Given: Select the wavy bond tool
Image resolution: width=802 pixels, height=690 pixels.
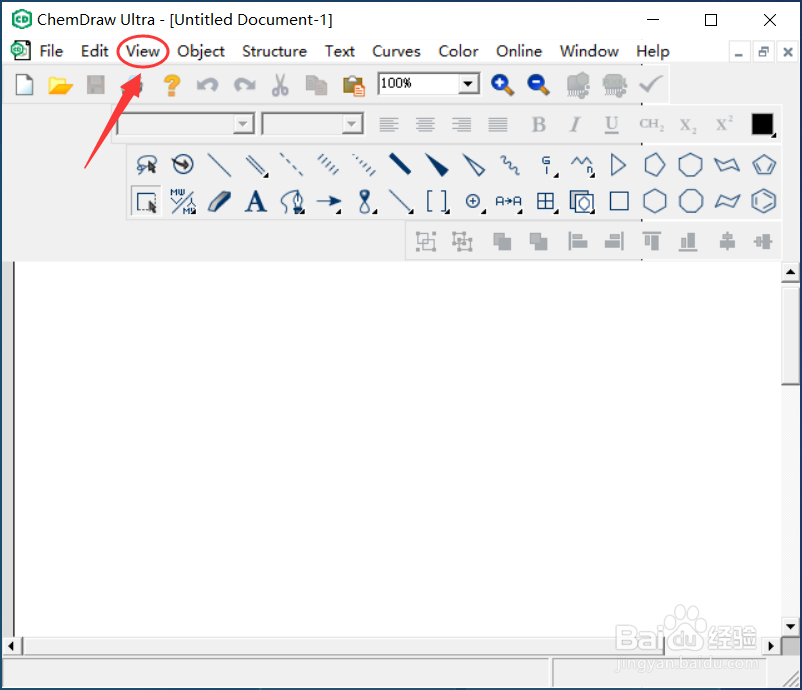Looking at the screenshot, I should click(509, 165).
